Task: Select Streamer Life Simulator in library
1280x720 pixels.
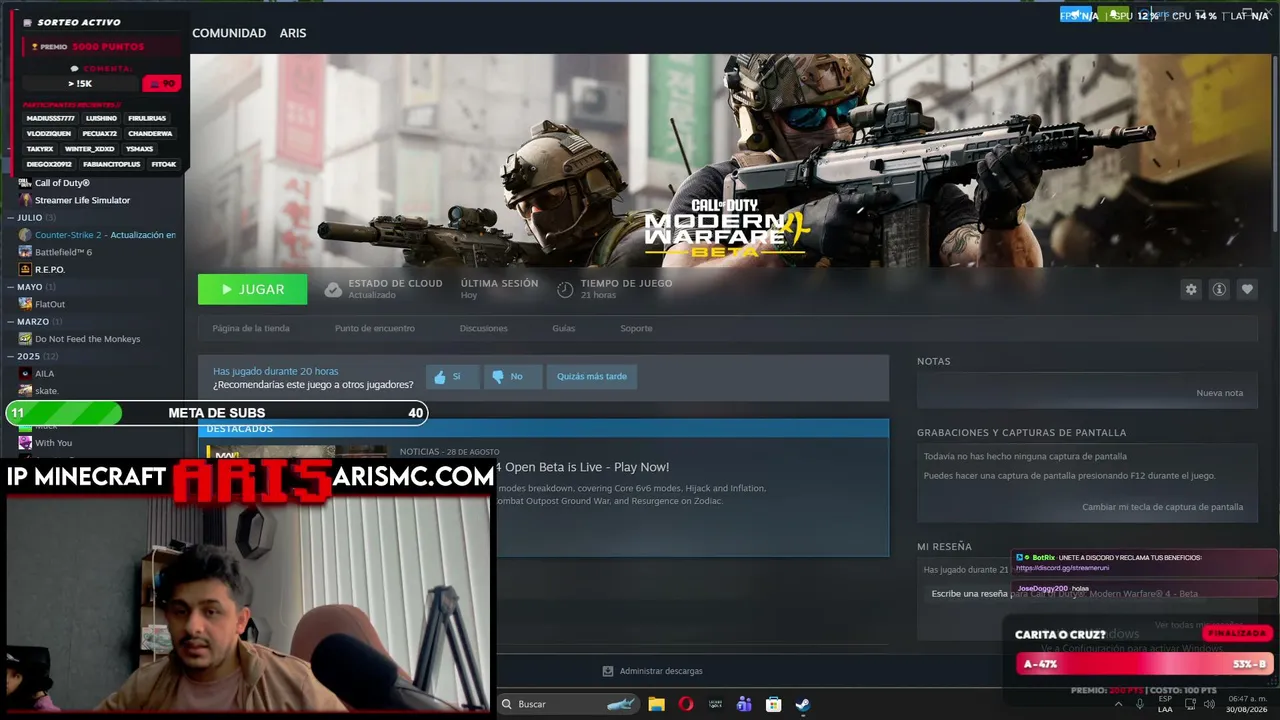Action: [x=82, y=200]
